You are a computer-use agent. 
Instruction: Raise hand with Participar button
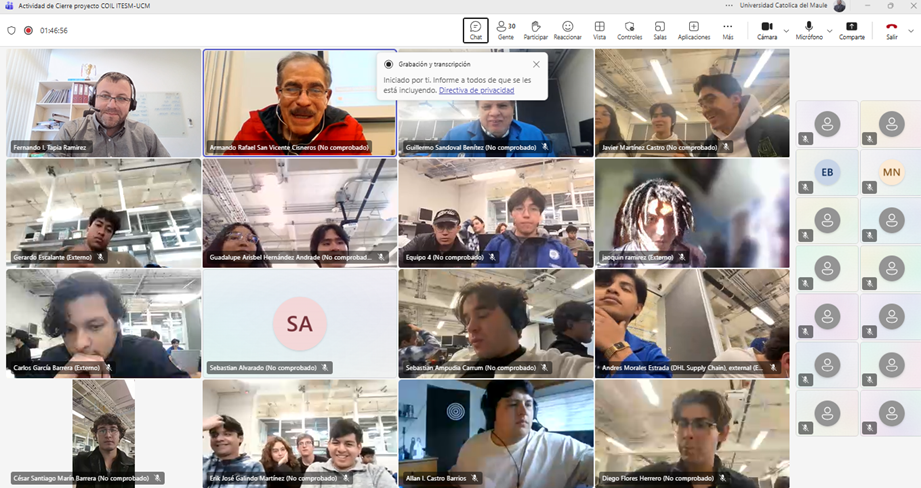pyautogui.click(x=536, y=30)
